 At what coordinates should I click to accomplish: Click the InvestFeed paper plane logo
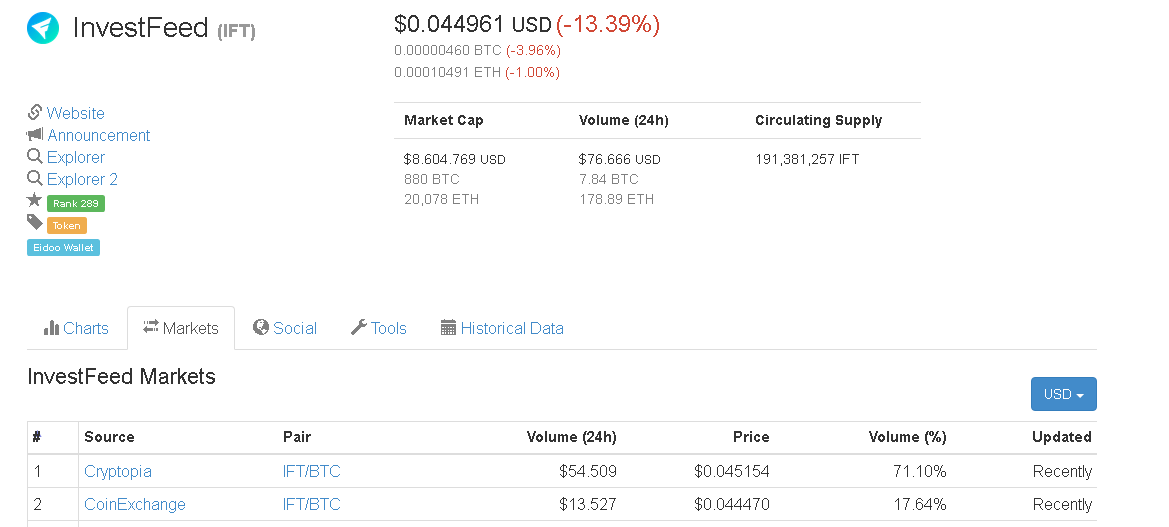click(x=43, y=28)
